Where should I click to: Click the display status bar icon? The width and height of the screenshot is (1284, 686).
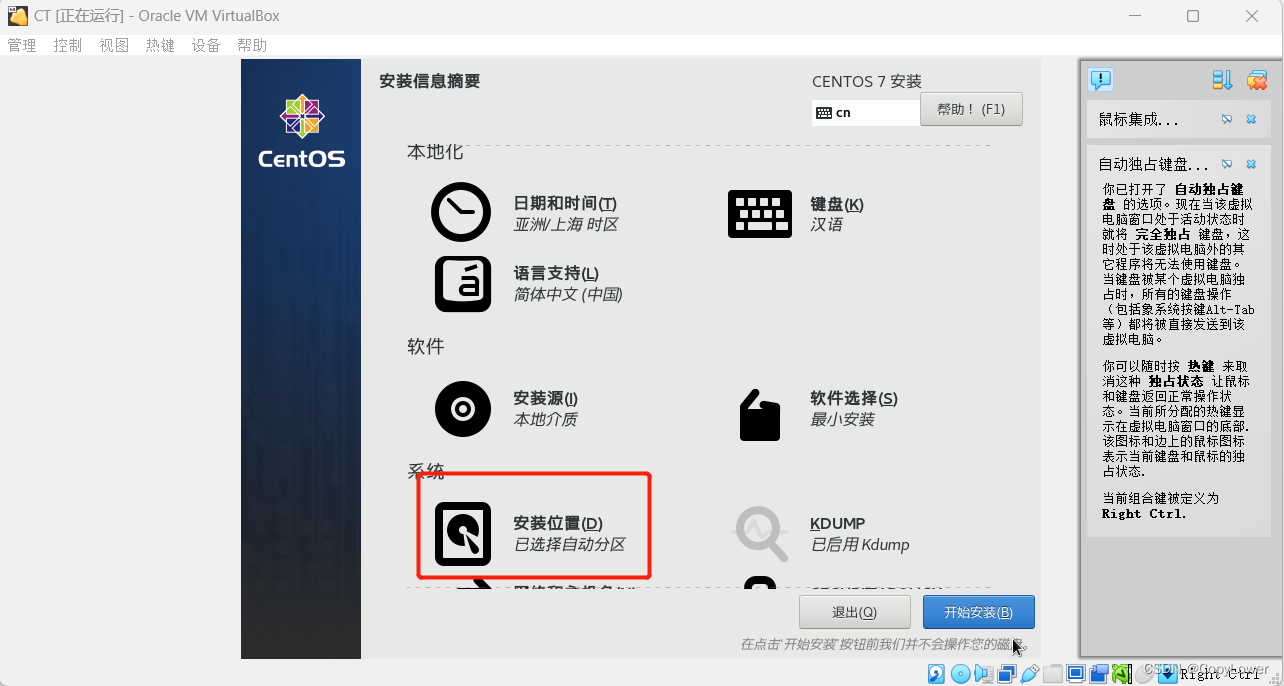click(1076, 674)
